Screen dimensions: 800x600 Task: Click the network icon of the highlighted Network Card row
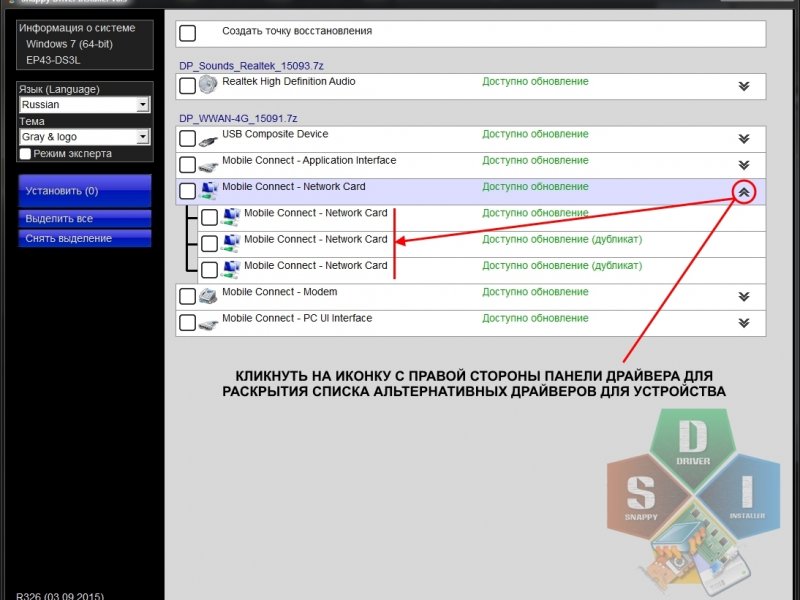point(208,190)
